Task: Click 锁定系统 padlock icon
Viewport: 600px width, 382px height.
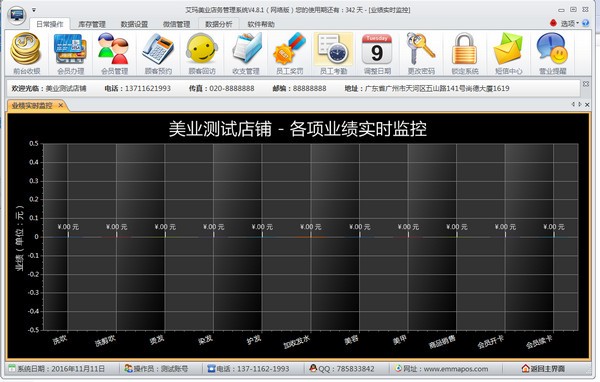Action: [465, 53]
